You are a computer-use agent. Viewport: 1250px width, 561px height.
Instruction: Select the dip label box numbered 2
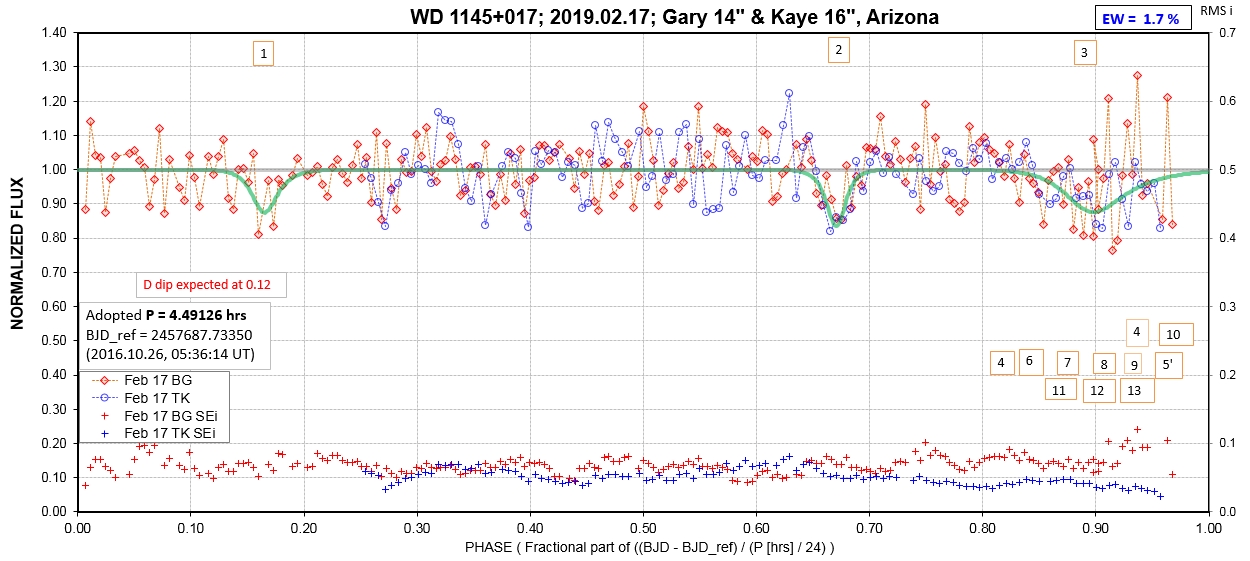[x=838, y=51]
